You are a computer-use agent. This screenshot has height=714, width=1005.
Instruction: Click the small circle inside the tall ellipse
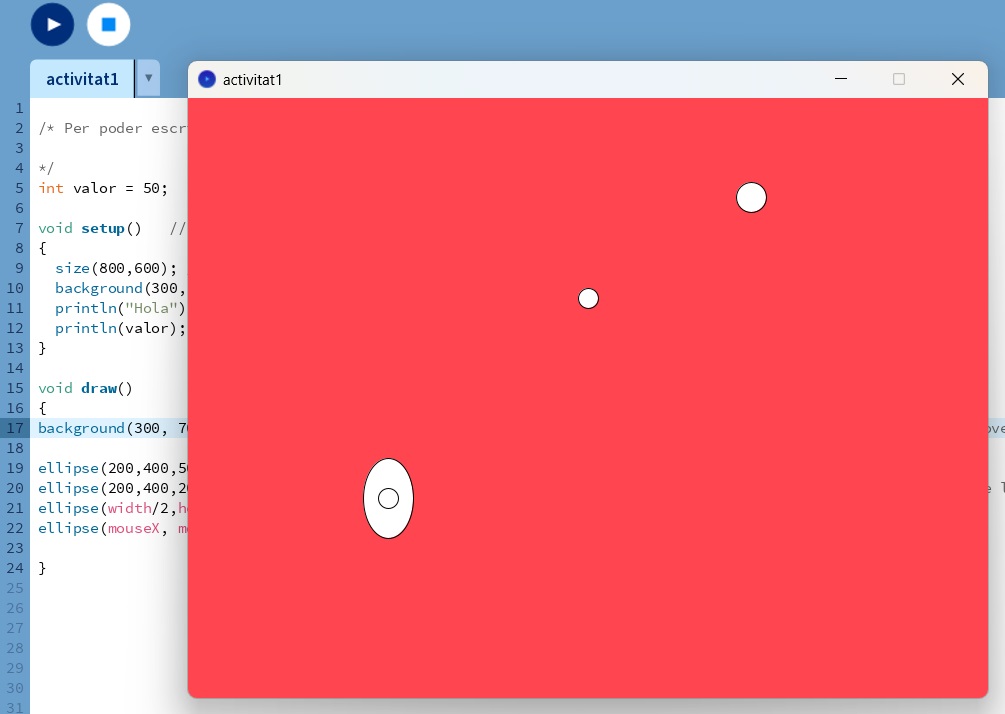388,498
